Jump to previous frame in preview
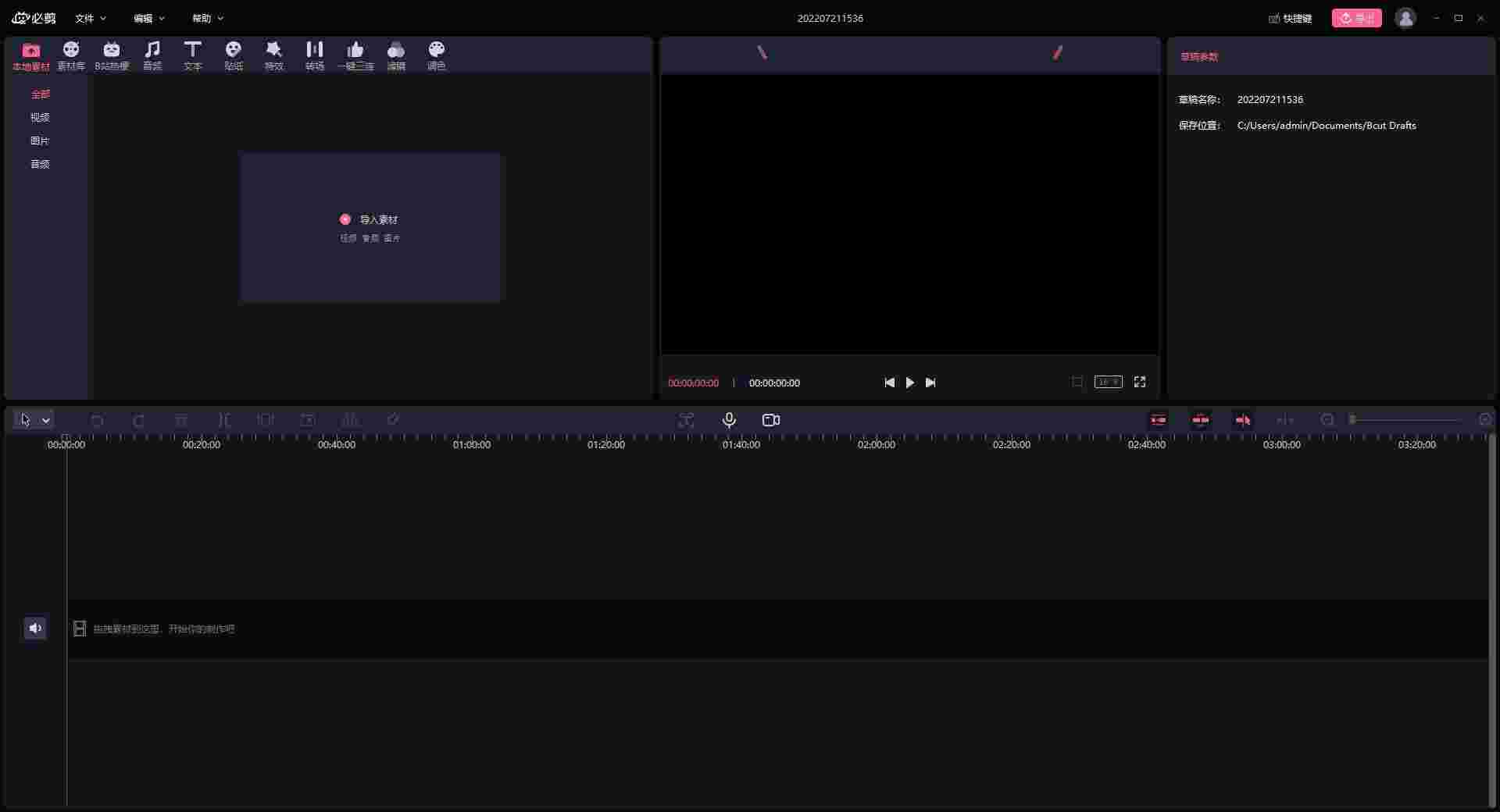This screenshot has width=1500, height=812. click(x=889, y=383)
